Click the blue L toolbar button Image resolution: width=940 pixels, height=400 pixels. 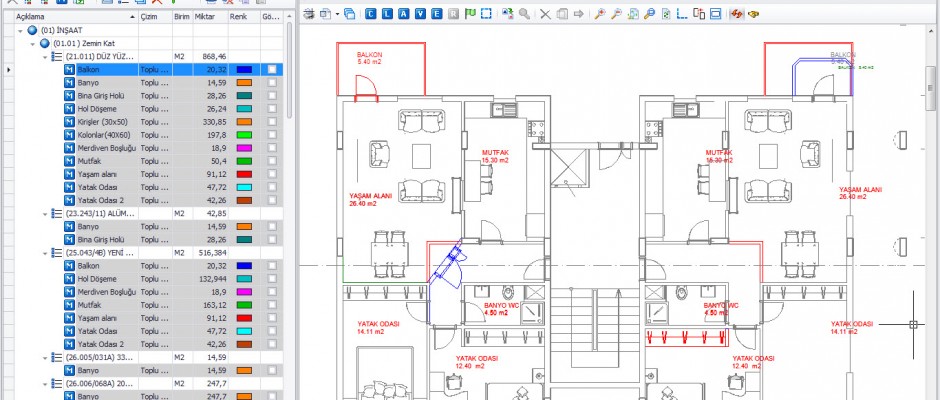click(388, 14)
